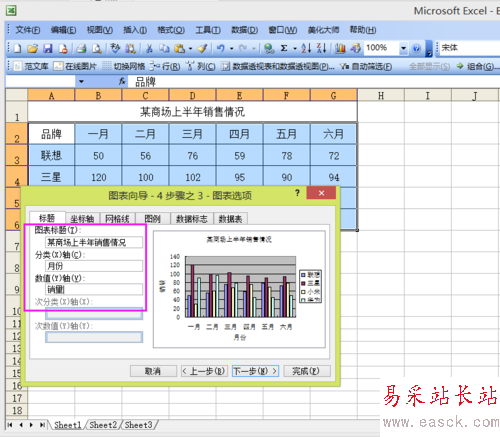The height and width of the screenshot is (437, 500).
Task: Switch to Sheet3 worksheet tab
Action: point(138,425)
